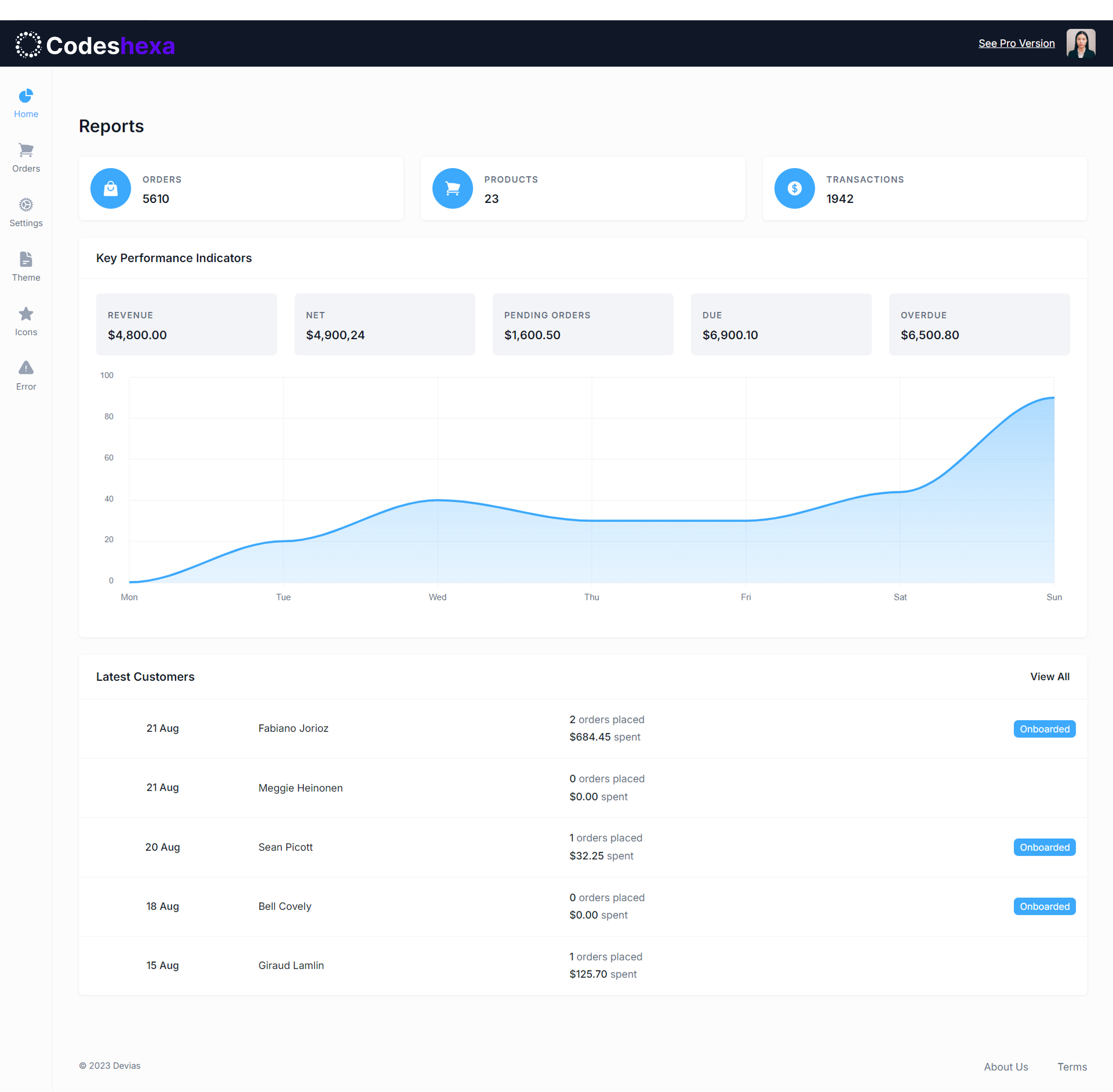Click the shopping bag icon on Orders card
The width and height of the screenshot is (1113, 1092).
(x=110, y=188)
